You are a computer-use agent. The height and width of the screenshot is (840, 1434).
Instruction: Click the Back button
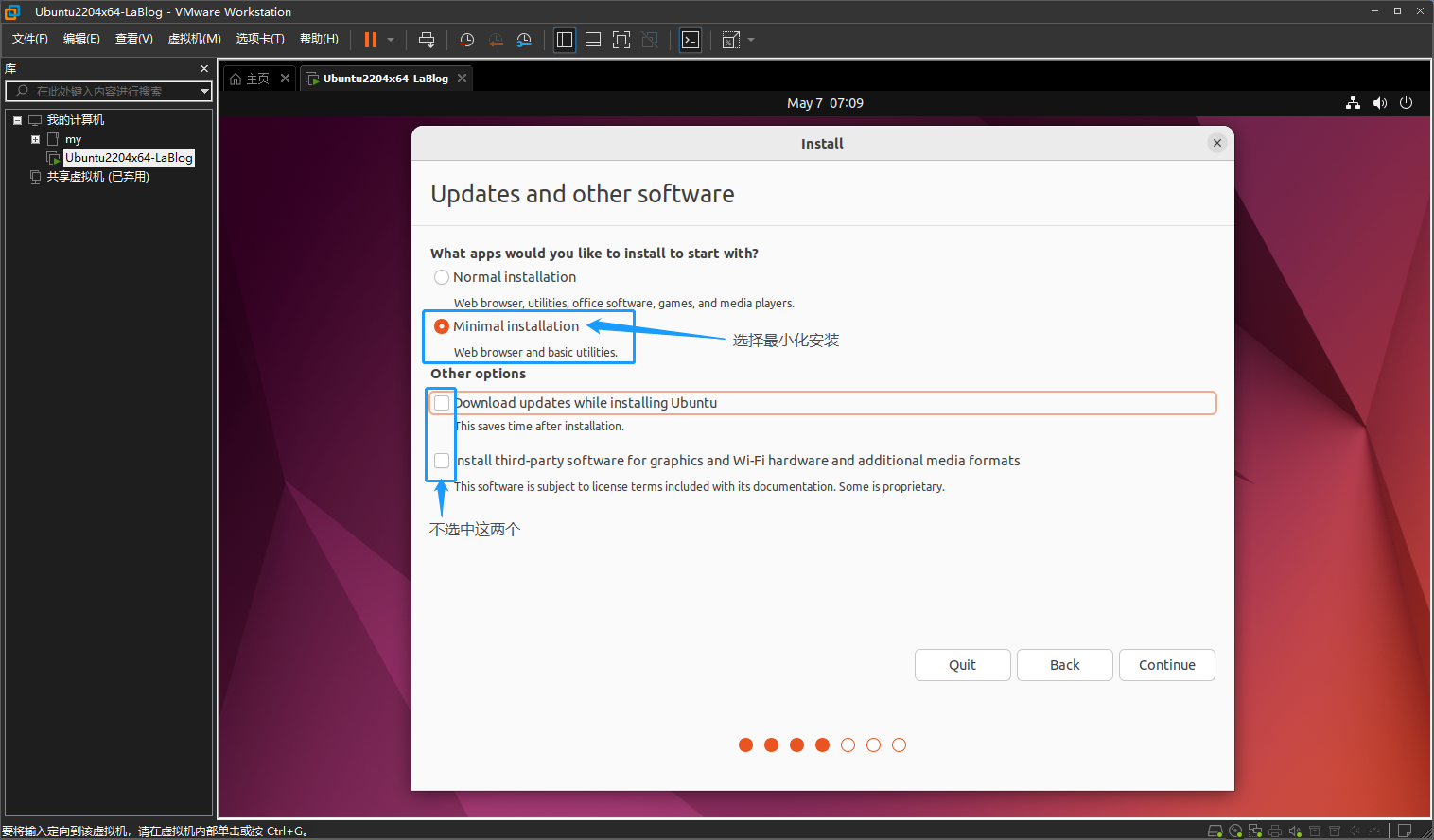[1065, 665]
